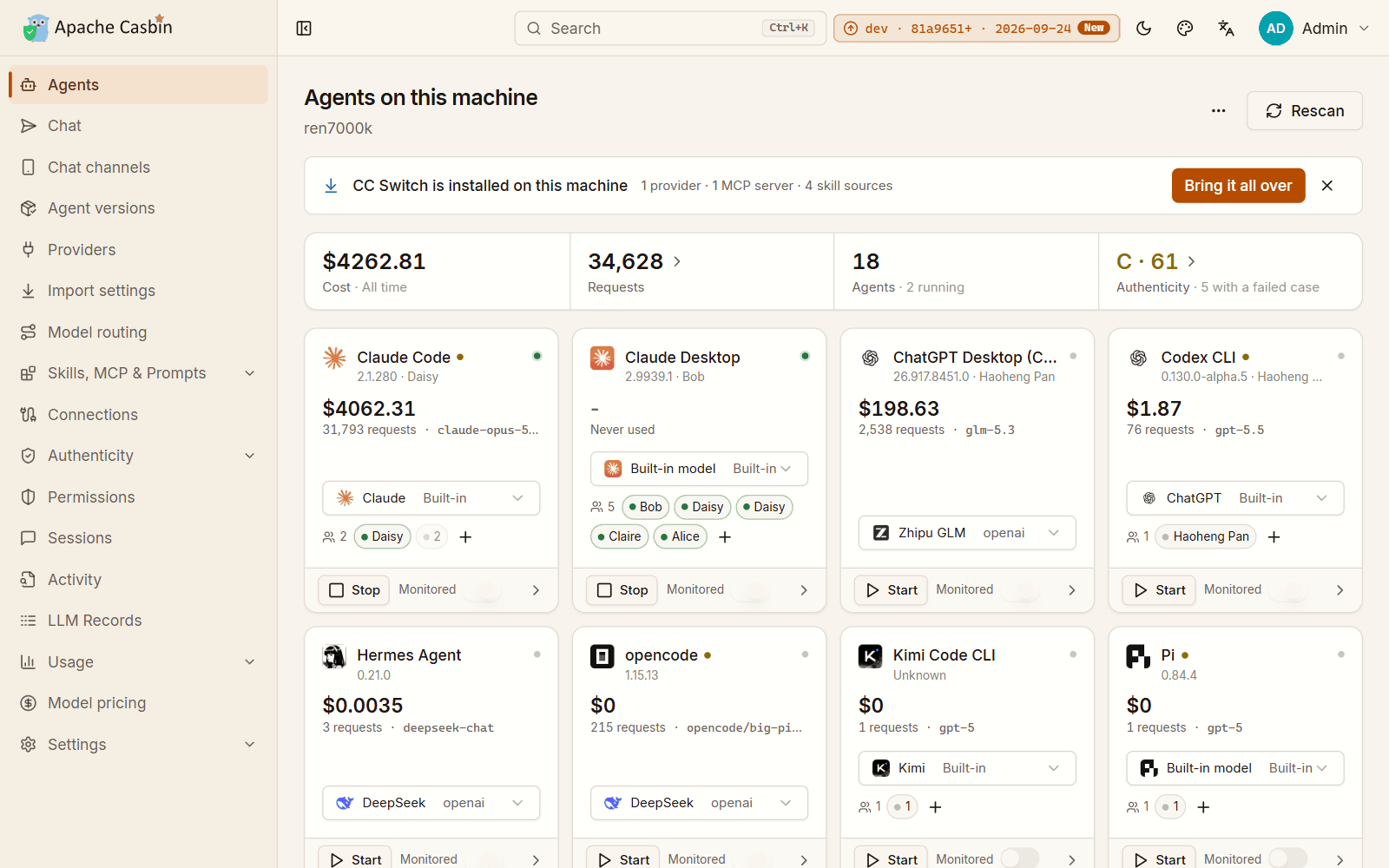This screenshot has width=1389, height=868.
Task: Open Codex CLI details via footer arrow
Action: coord(1340,590)
